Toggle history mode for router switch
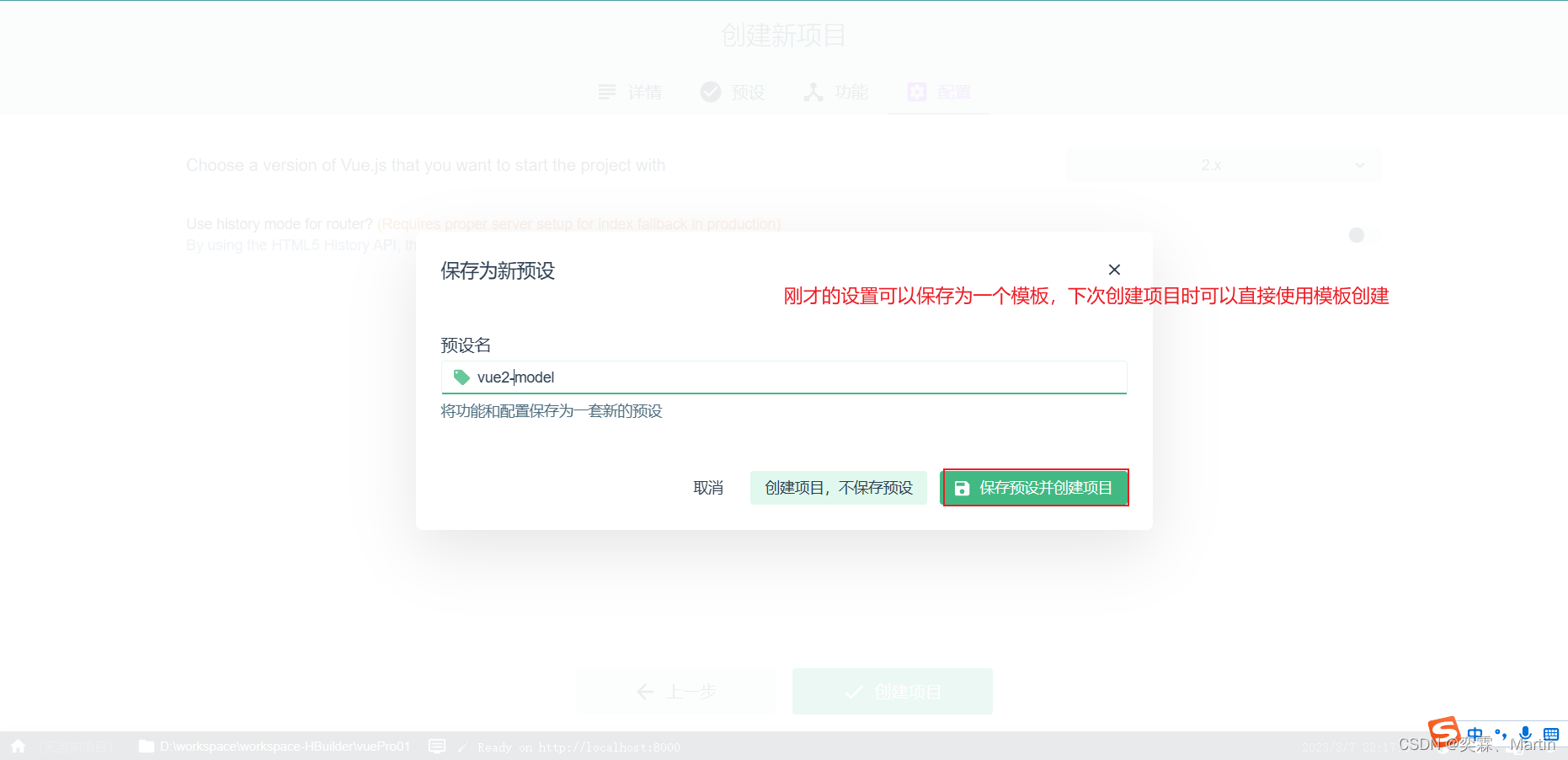Screen dimensions: 1568x760 tap(1363, 235)
